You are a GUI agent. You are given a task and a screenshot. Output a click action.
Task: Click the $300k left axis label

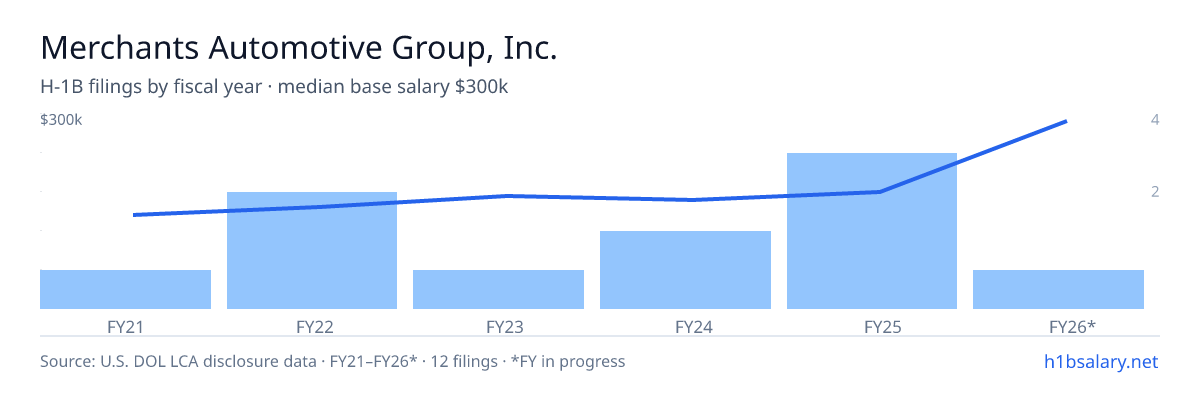[61, 120]
